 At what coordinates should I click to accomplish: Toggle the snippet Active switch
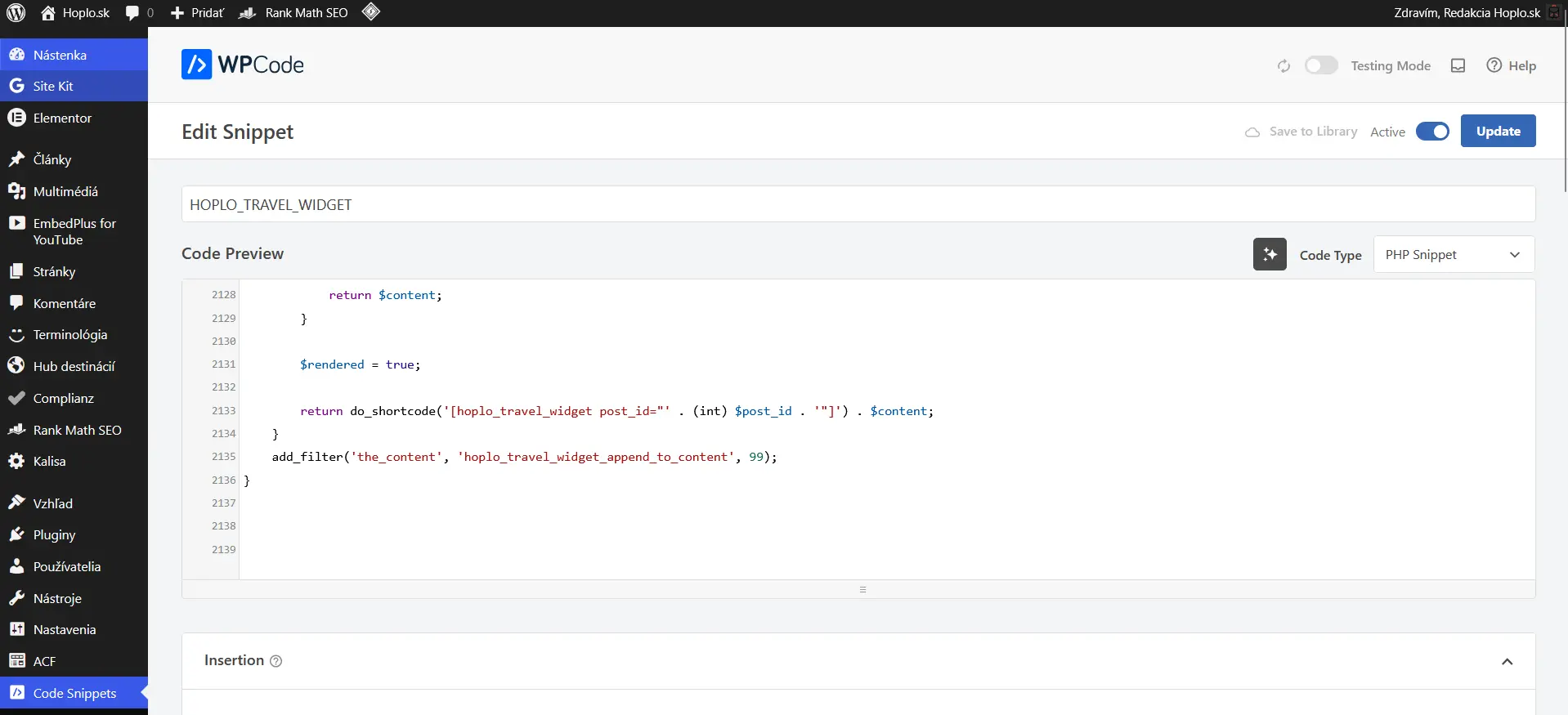click(x=1431, y=132)
